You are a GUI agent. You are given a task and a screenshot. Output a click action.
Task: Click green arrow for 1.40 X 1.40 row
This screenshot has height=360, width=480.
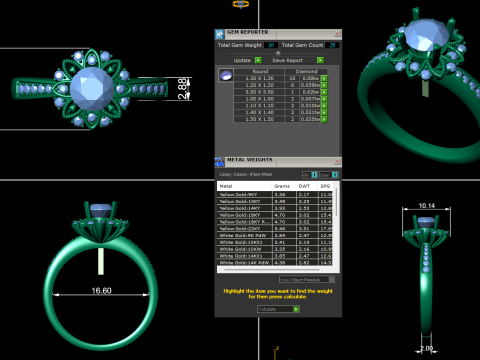[x=324, y=112]
